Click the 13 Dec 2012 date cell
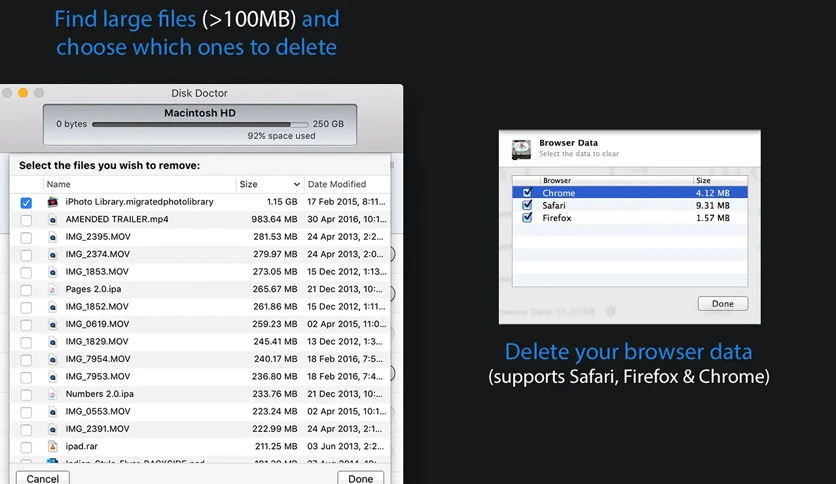This screenshot has width=836, height=484. pos(345,341)
